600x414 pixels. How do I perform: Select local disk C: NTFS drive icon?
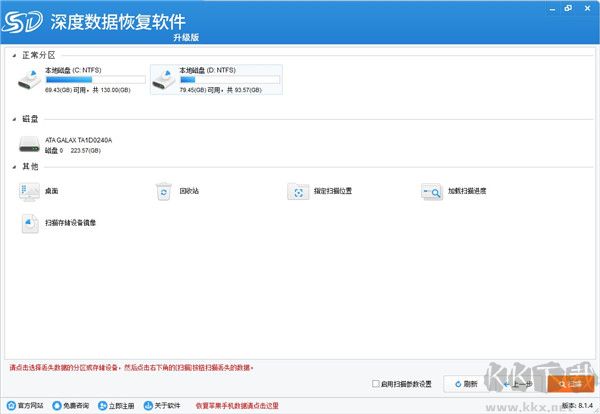[x=30, y=80]
